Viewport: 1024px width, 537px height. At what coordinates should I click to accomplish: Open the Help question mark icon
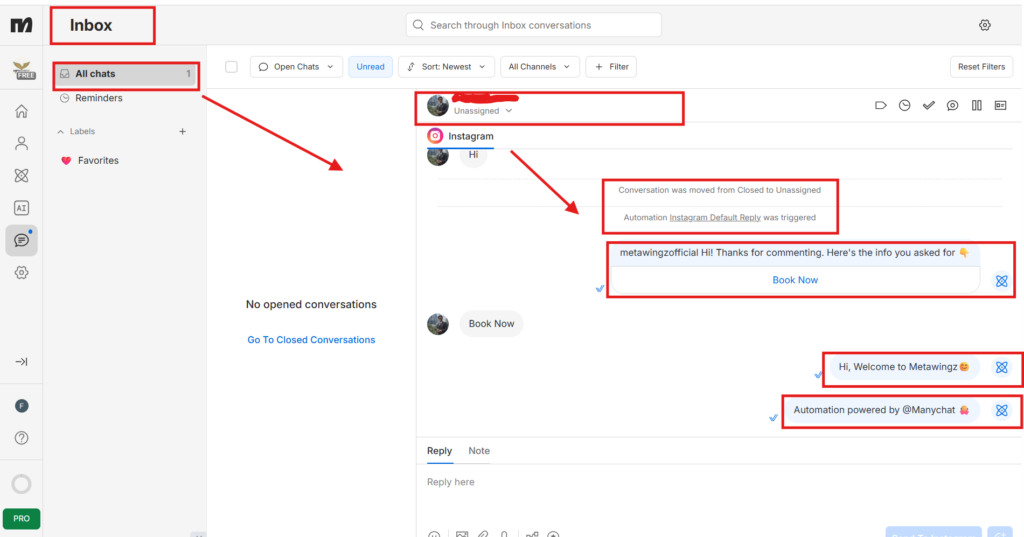tap(22, 438)
